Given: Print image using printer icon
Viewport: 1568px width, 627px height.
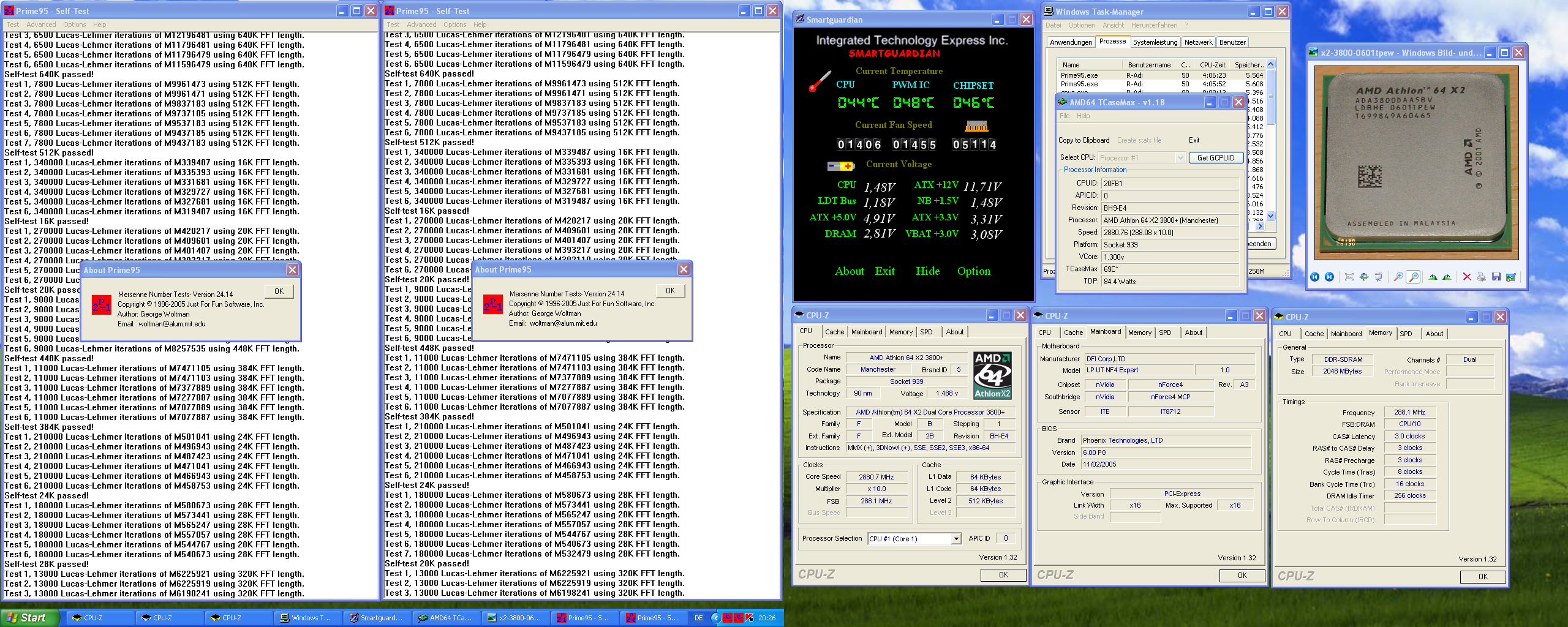Looking at the screenshot, I should (1482, 277).
